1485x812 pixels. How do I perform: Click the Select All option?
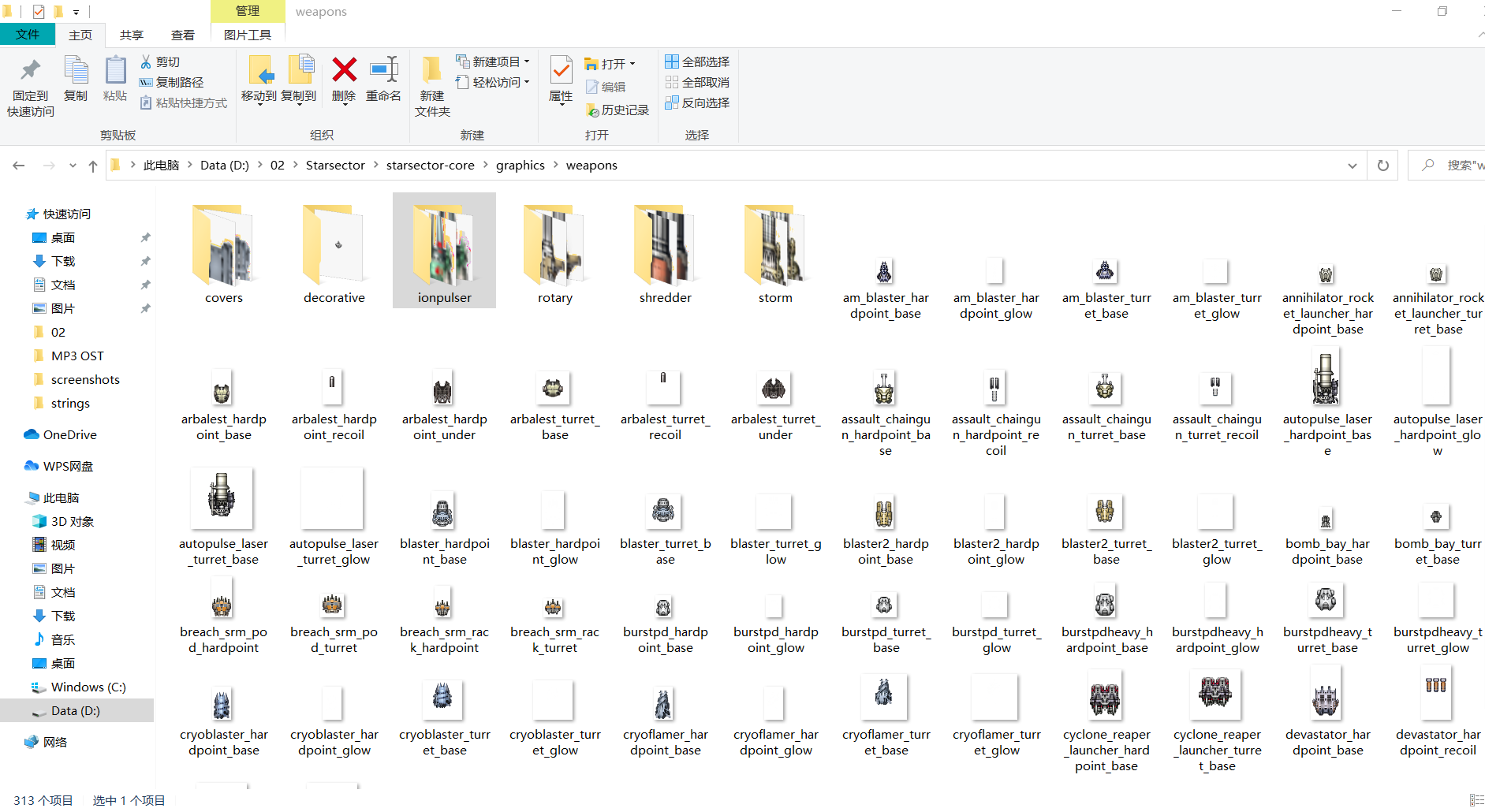pos(697,61)
